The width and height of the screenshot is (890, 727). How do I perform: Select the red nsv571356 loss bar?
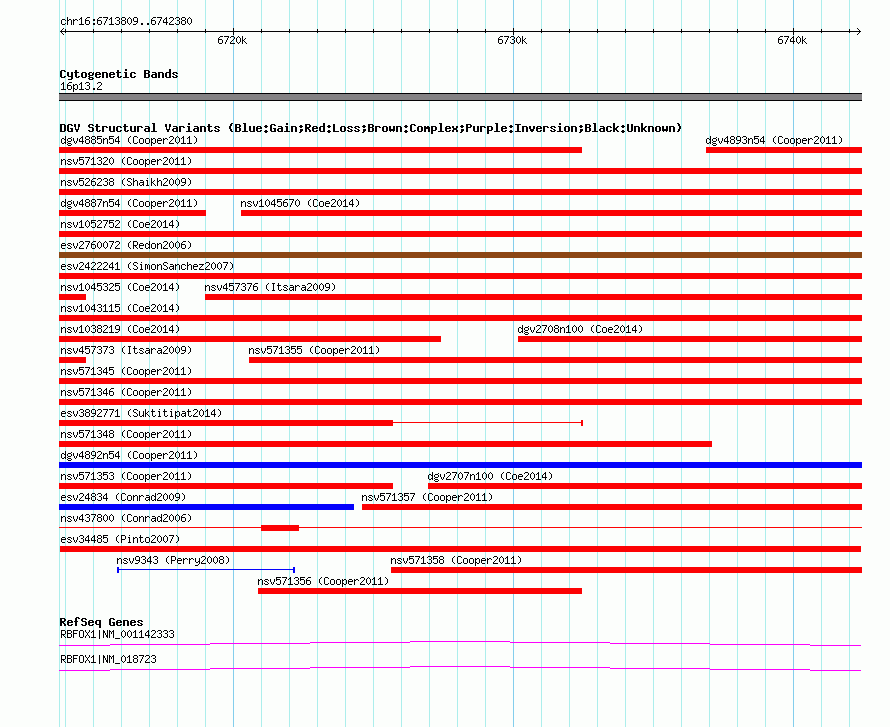420,591
